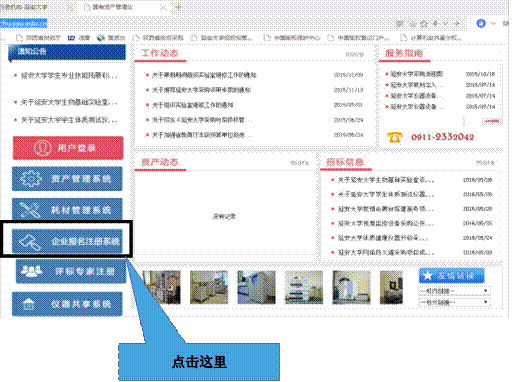
Task: Open the 校内链接 dropdown
Action: 454,291
